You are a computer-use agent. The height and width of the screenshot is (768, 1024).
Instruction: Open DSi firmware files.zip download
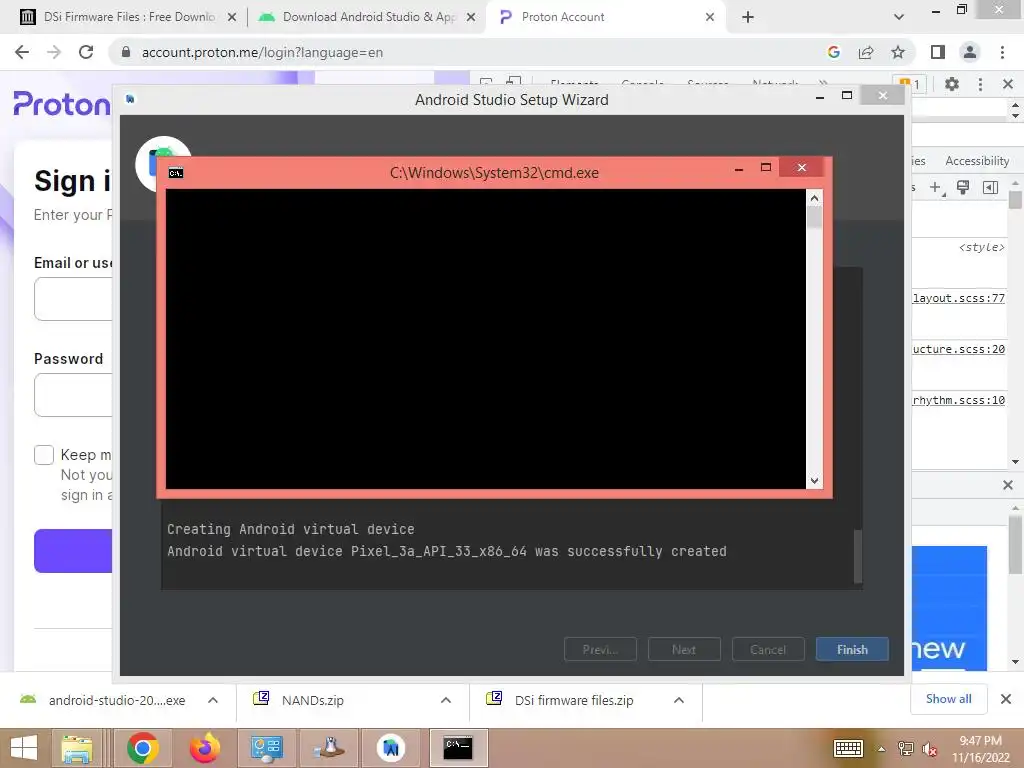tap(562, 700)
